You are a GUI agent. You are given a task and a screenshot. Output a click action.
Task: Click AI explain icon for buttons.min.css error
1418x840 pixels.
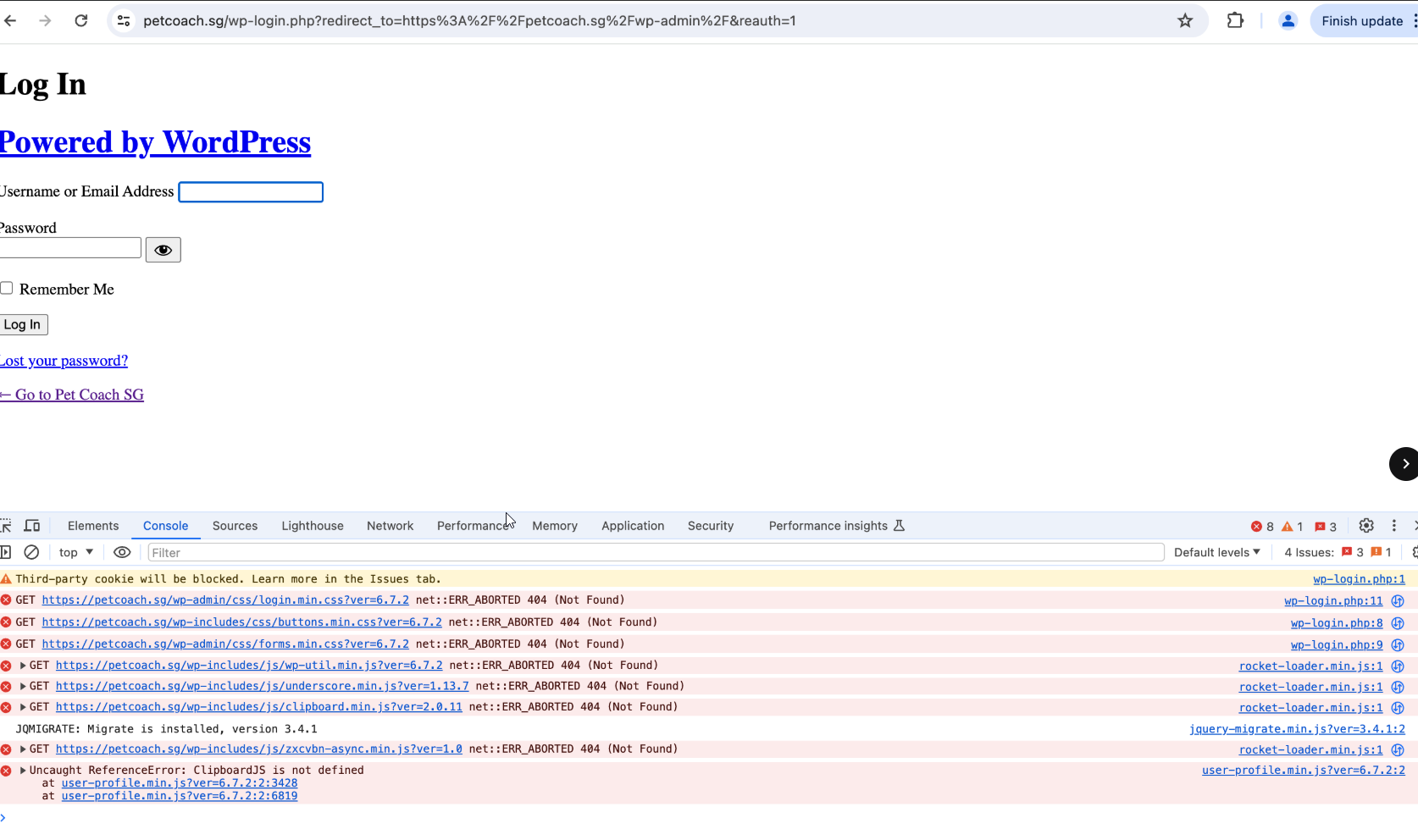(x=1398, y=623)
